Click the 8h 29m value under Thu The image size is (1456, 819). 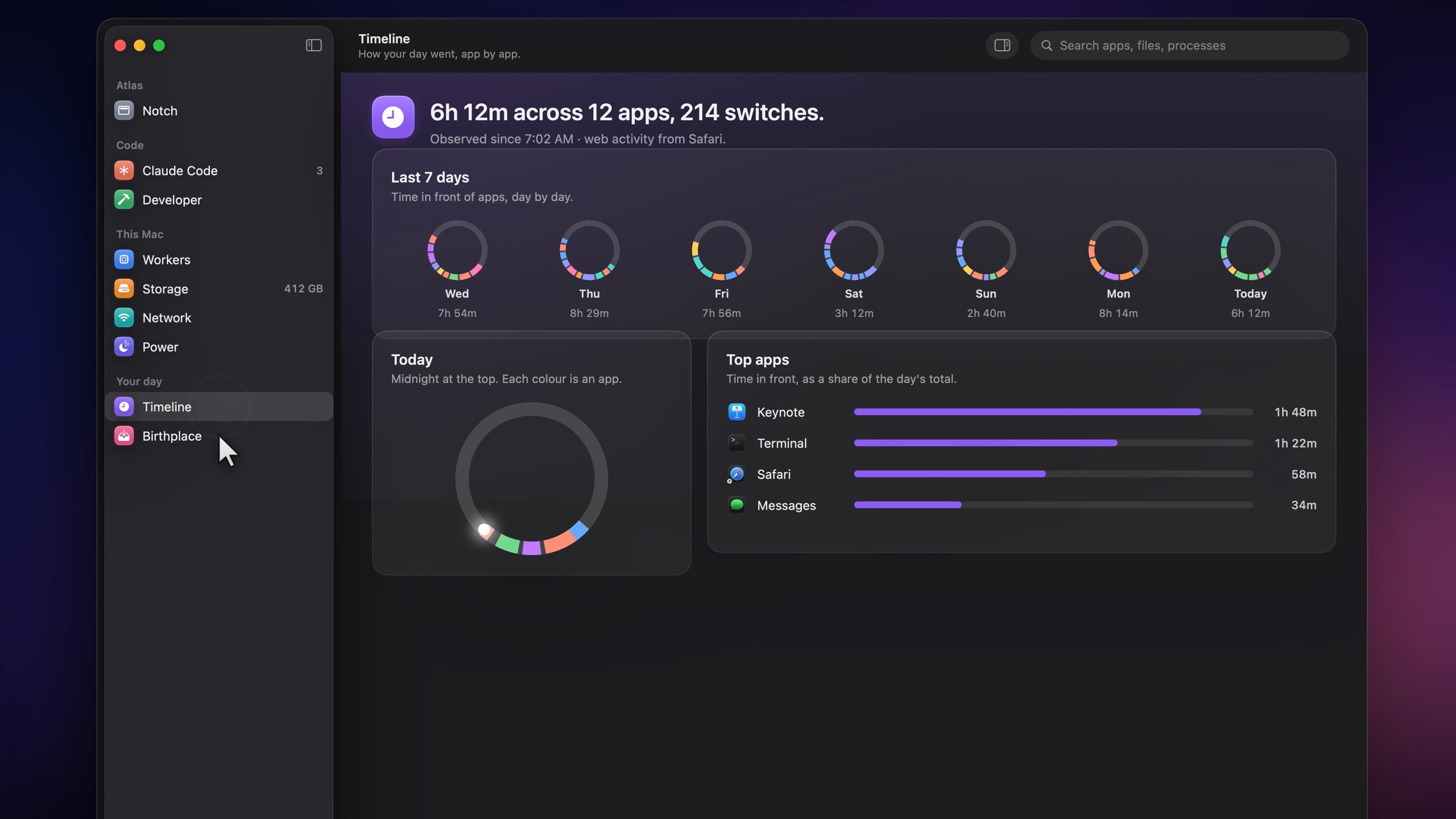point(589,313)
